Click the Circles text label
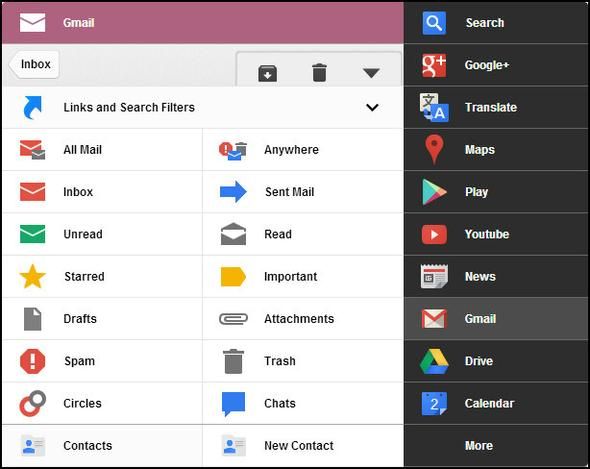 [x=82, y=404]
